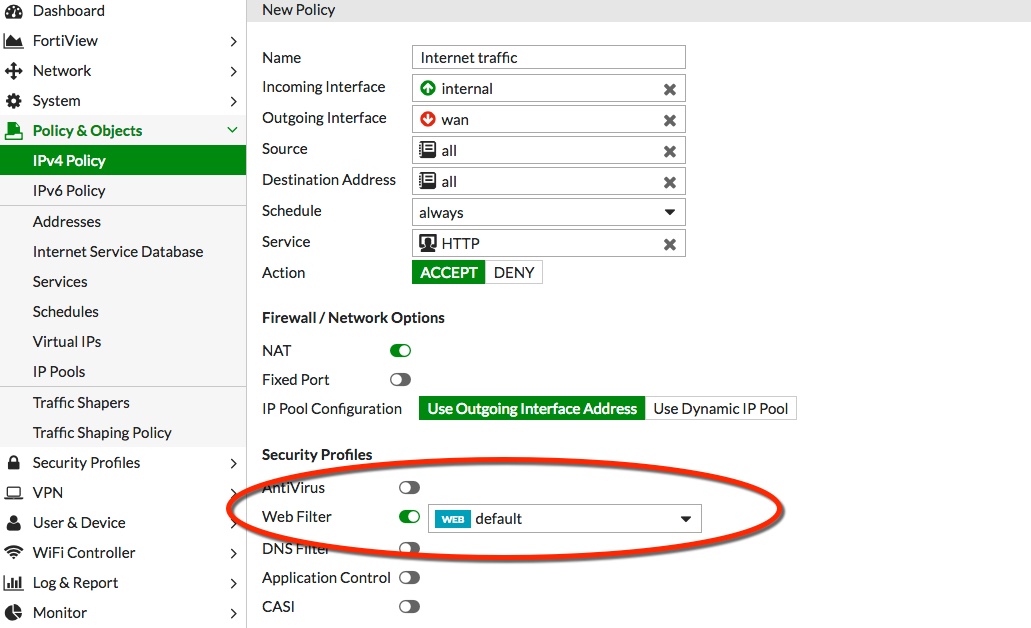Screen dimensions: 1031x628
Task: Turn on the Fixed Port option
Action: point(400,379)
